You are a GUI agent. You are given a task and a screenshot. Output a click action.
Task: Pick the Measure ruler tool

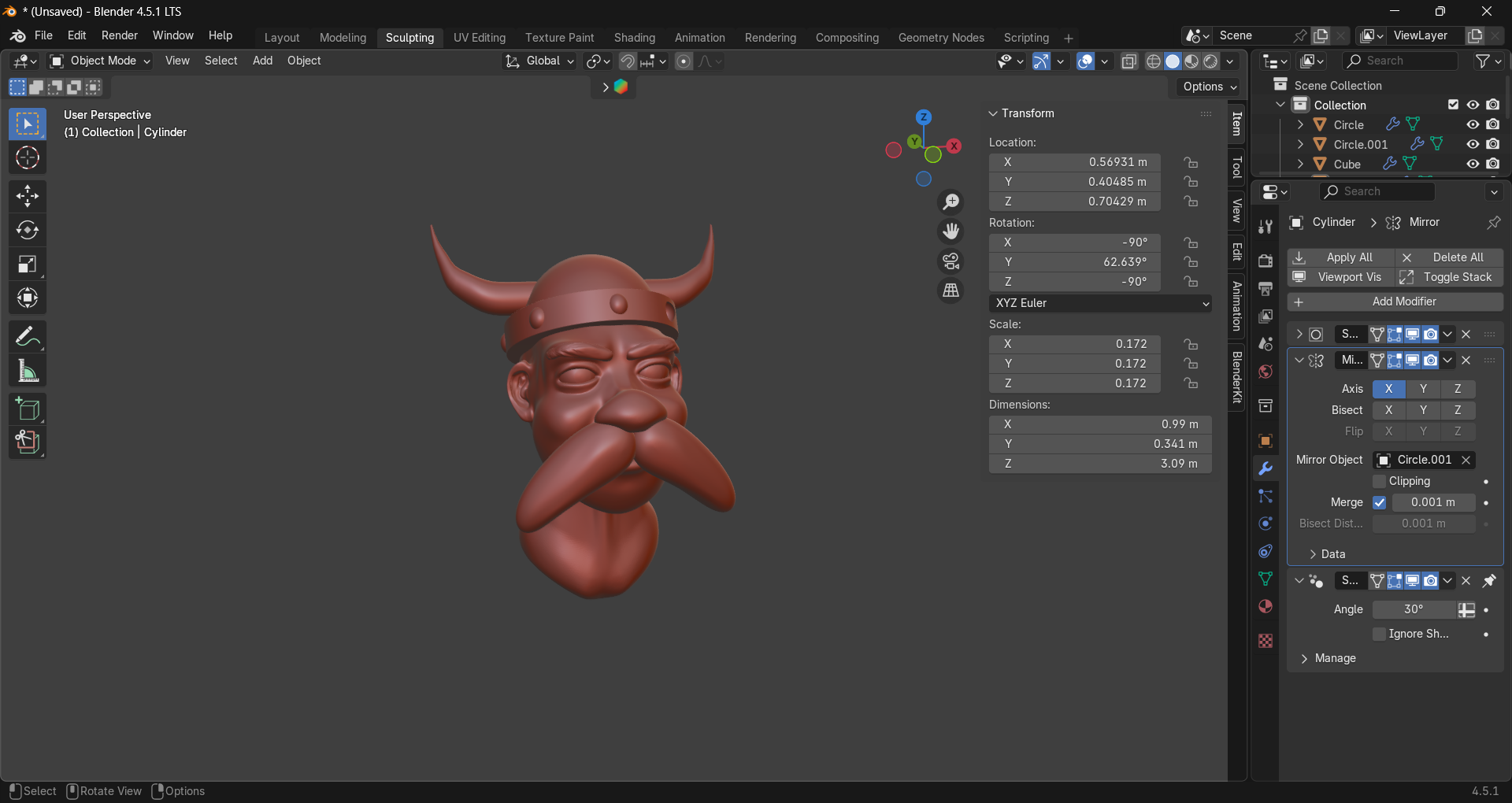tap(28, 371)
